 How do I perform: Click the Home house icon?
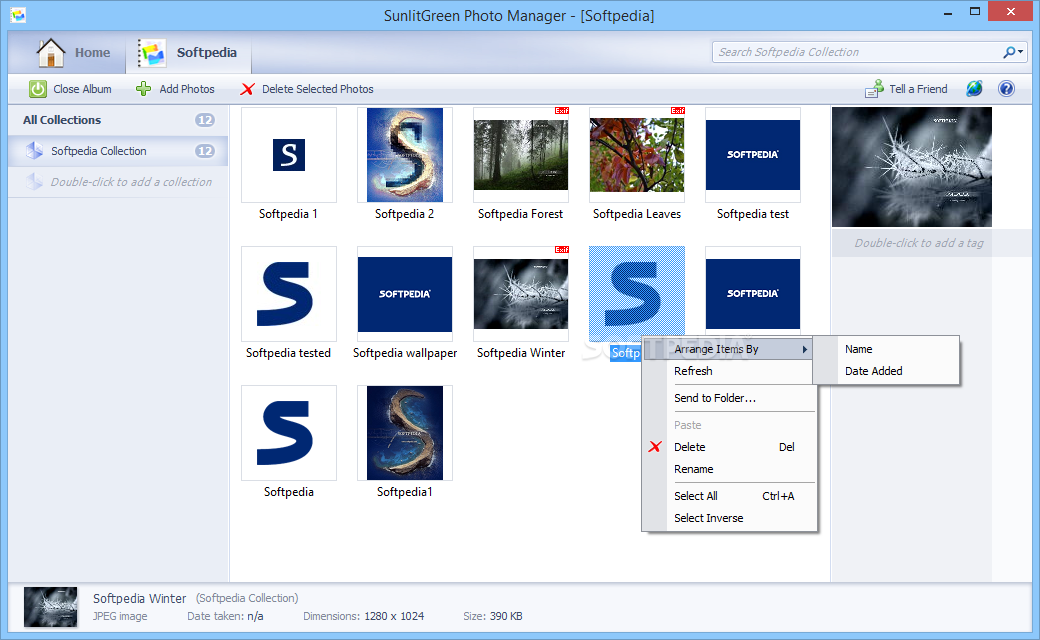tap(50, 52)
